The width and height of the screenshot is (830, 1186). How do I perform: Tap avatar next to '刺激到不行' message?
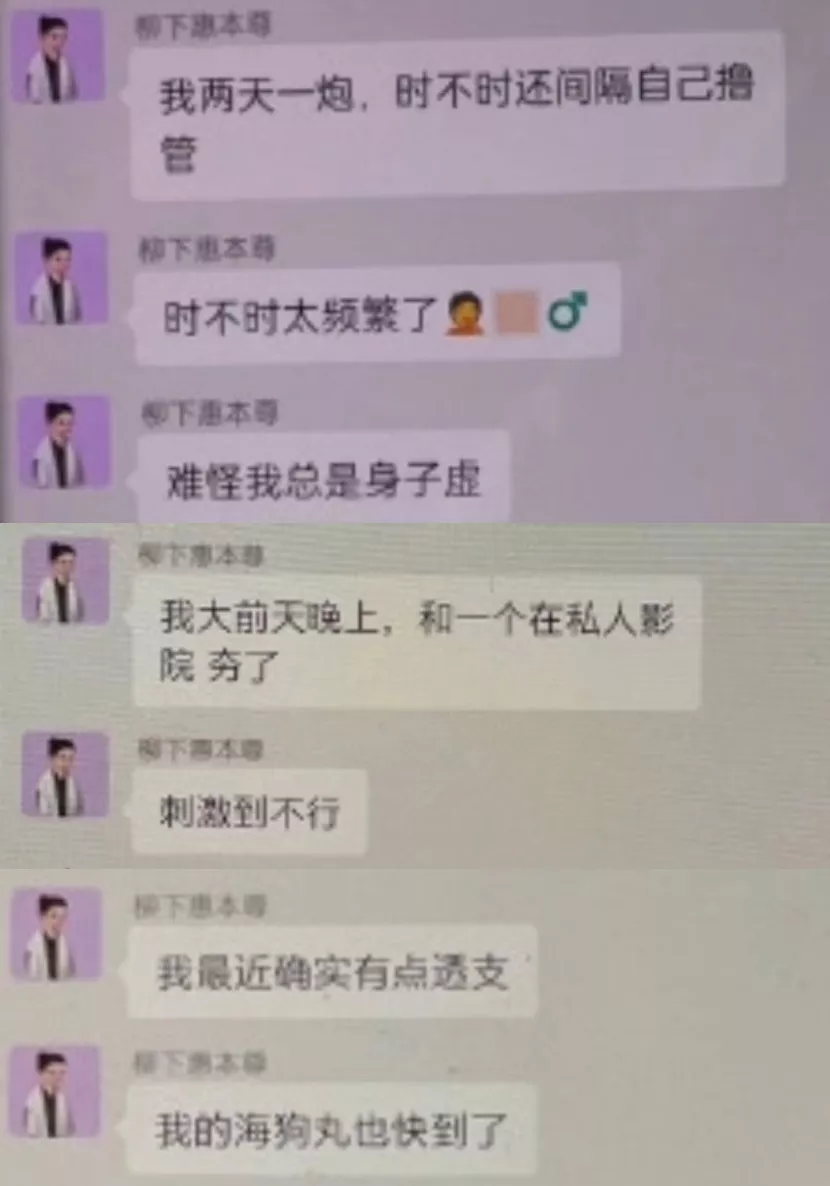click(x=65, y=774)
